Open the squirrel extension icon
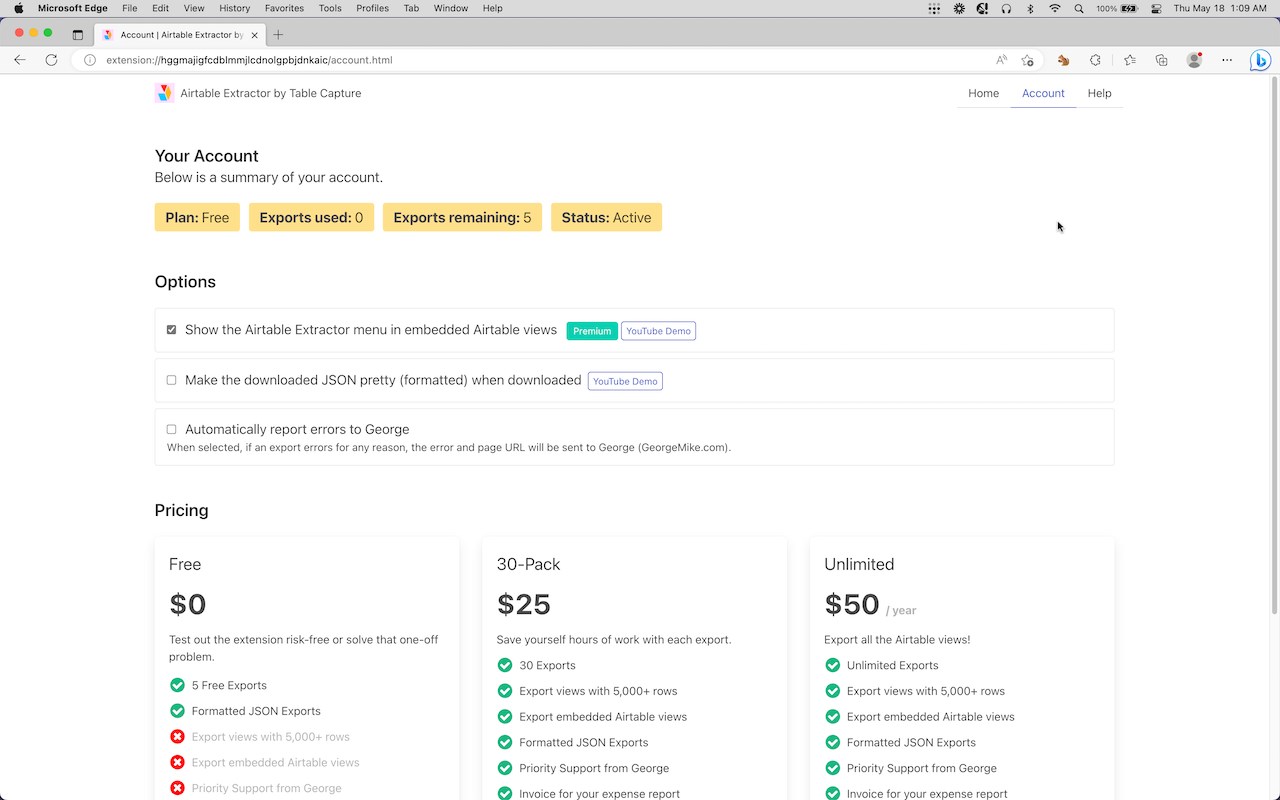This screenshot has width=1280, height=800. click(1063, 60)
